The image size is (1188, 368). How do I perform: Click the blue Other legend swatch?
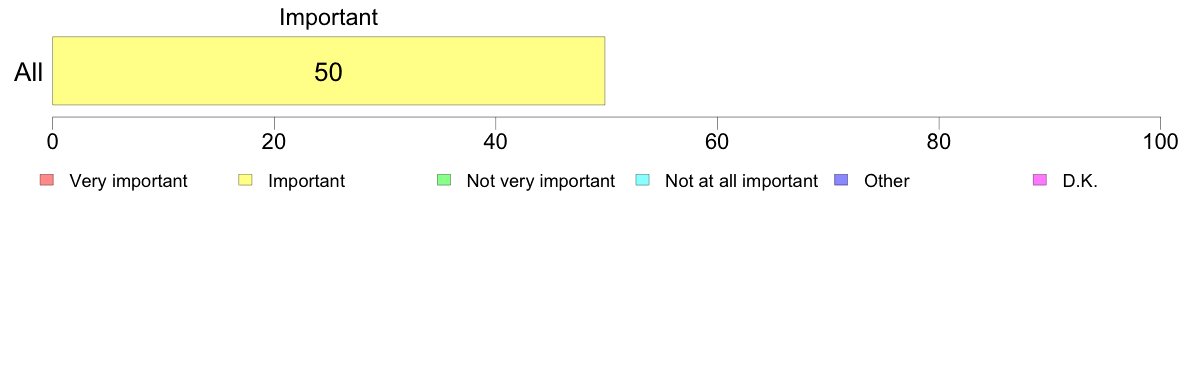[840, 180]
